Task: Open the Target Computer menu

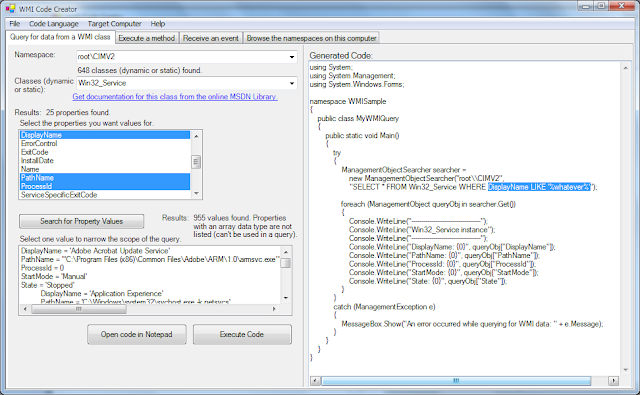Action: point(114,24)
